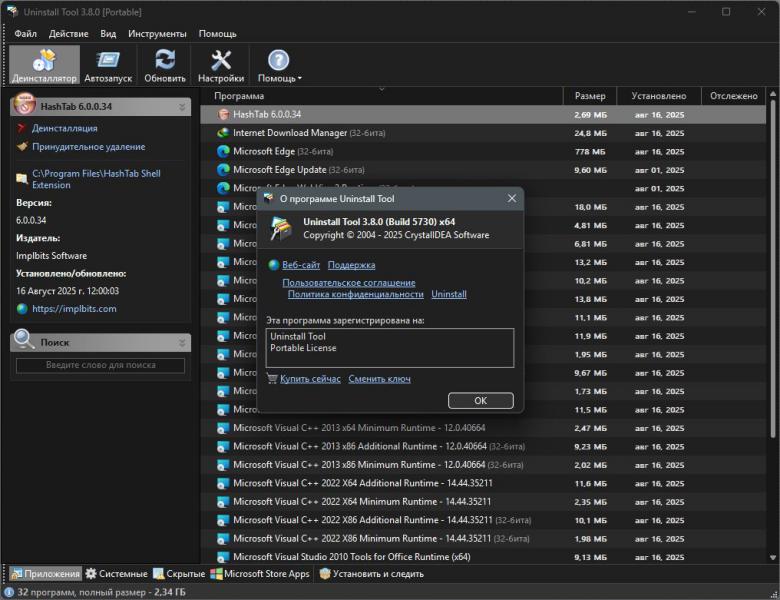Collapse the HashTab details panel header
The width and height of the screenshot is (780, 600).
click(183, 106)
